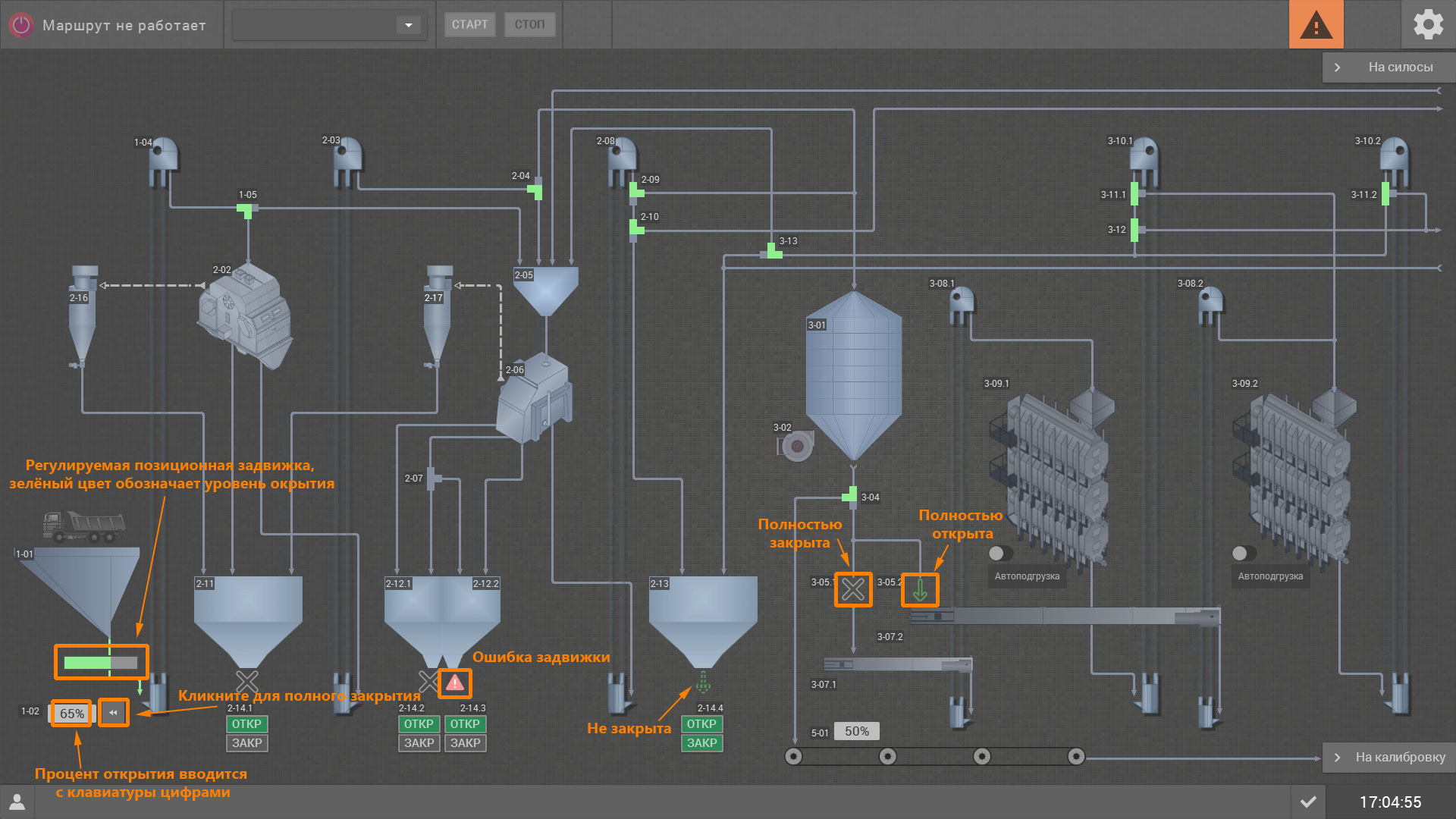Toggle Автоподгрузка switch for unit 3-09.2
Screen dimensions: 1456x819
pyautogui.click(x=1244, y=553)
